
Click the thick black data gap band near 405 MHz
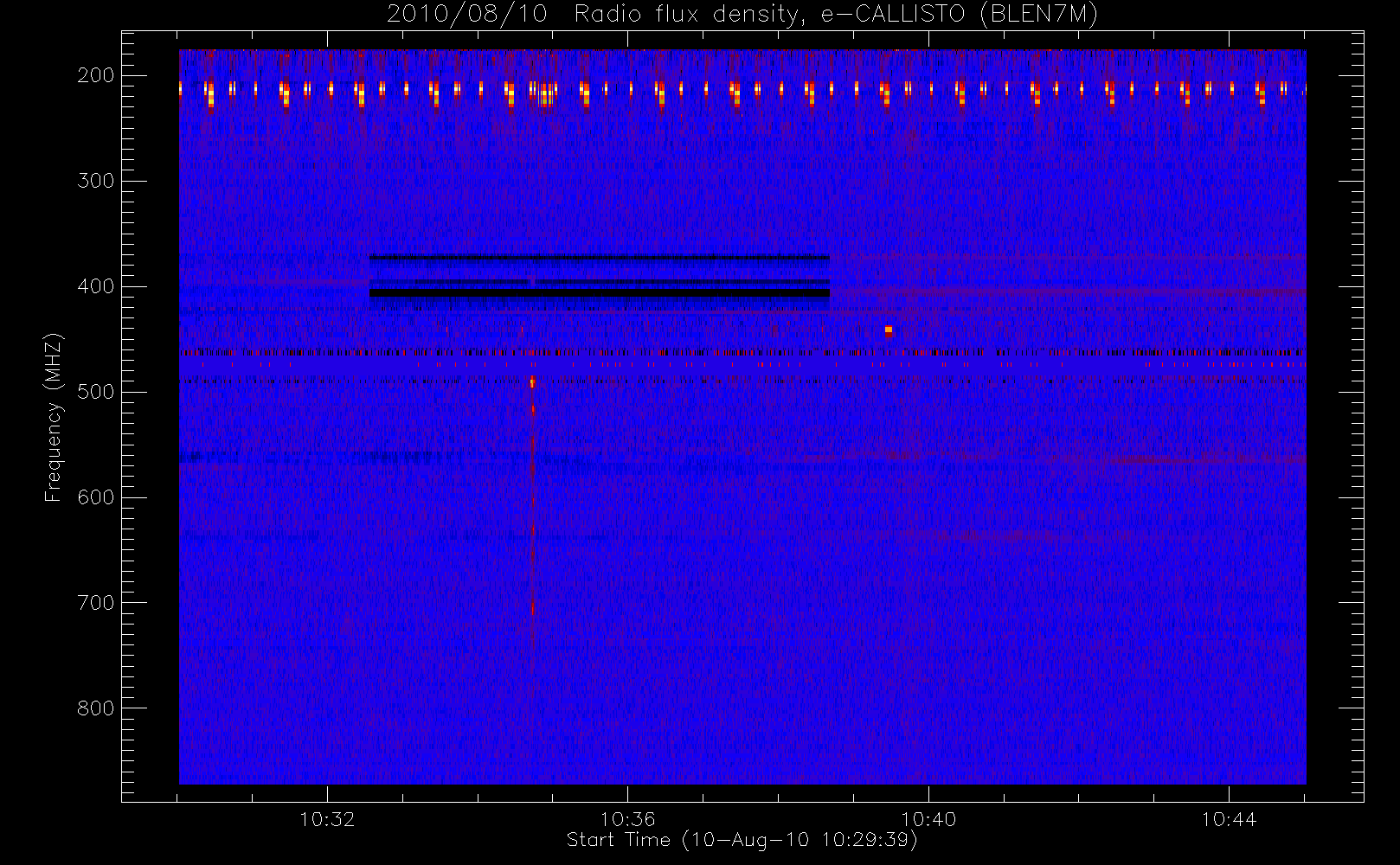tap(600, 293)
